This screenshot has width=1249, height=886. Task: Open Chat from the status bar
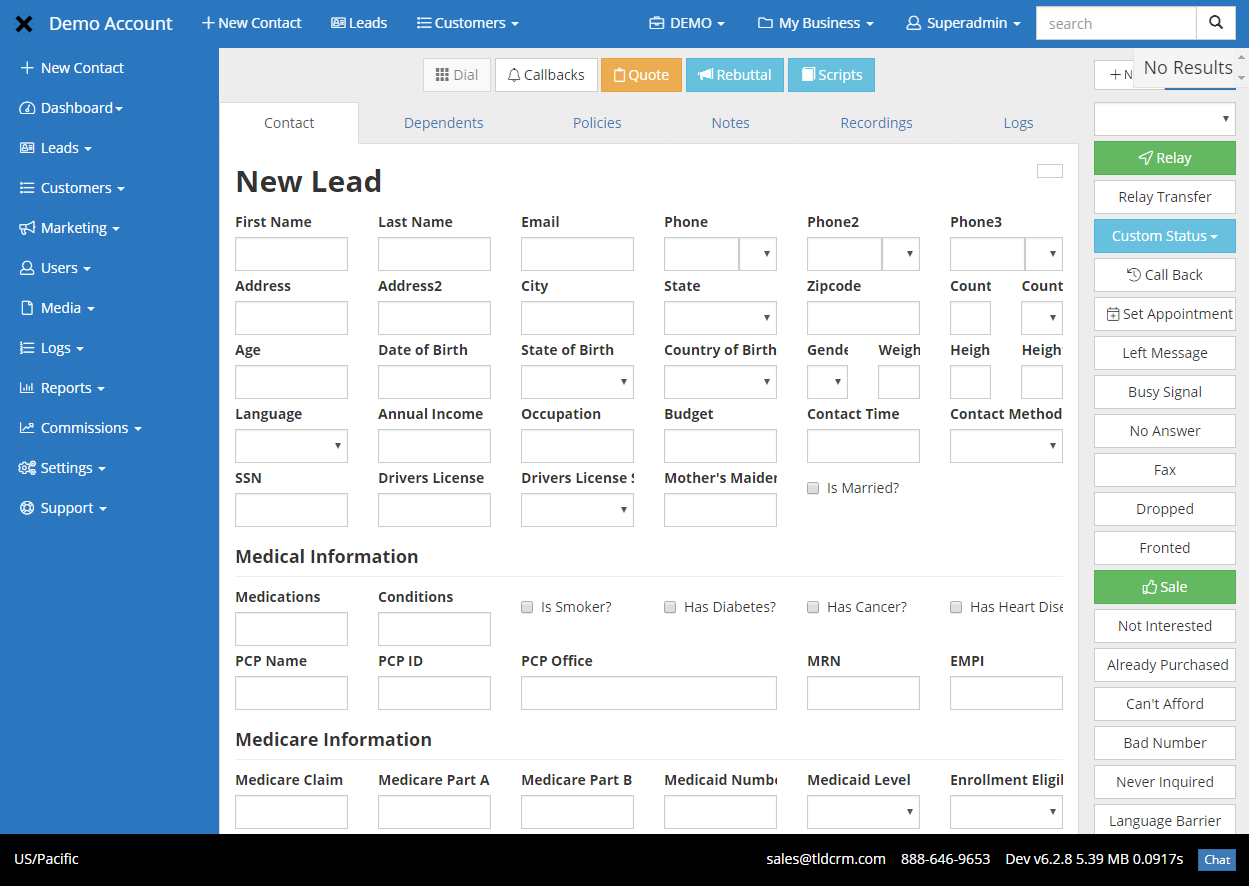coord(1216,859)
